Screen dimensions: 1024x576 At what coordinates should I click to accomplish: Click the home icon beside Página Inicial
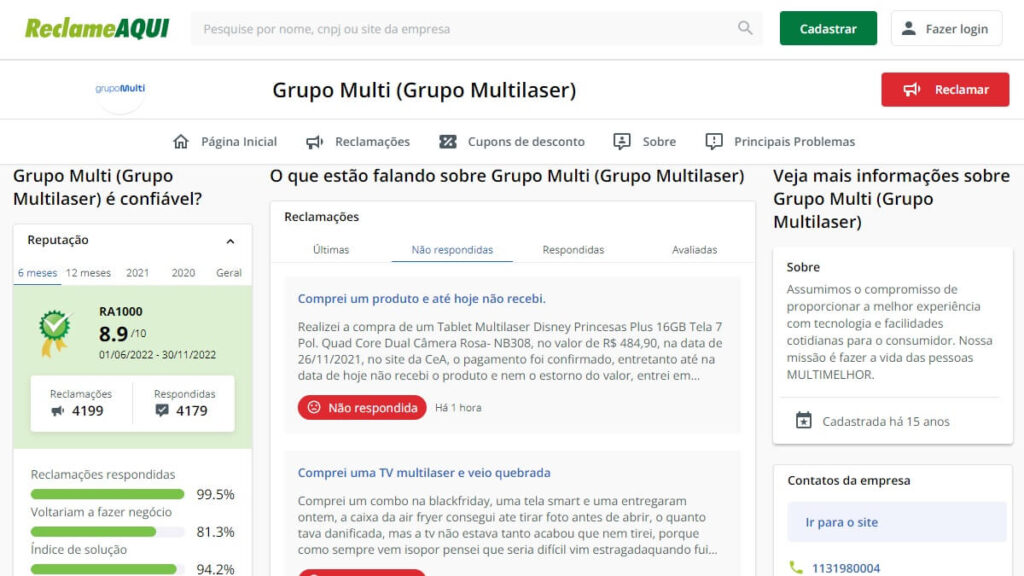click(x=181, y=142)
